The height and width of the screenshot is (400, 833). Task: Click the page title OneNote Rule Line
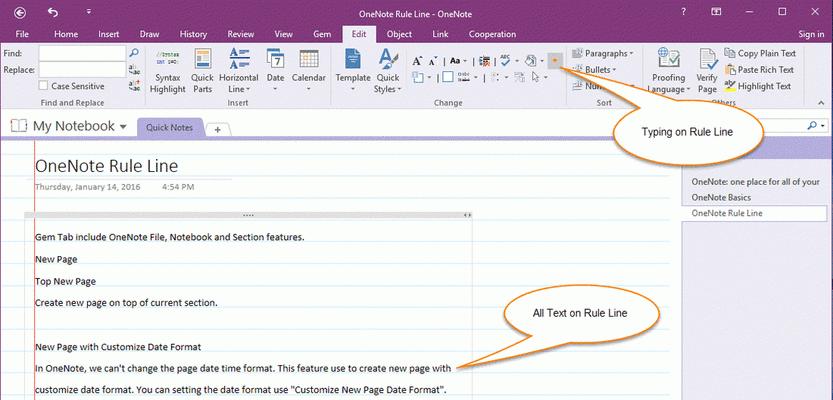point(107,166)
